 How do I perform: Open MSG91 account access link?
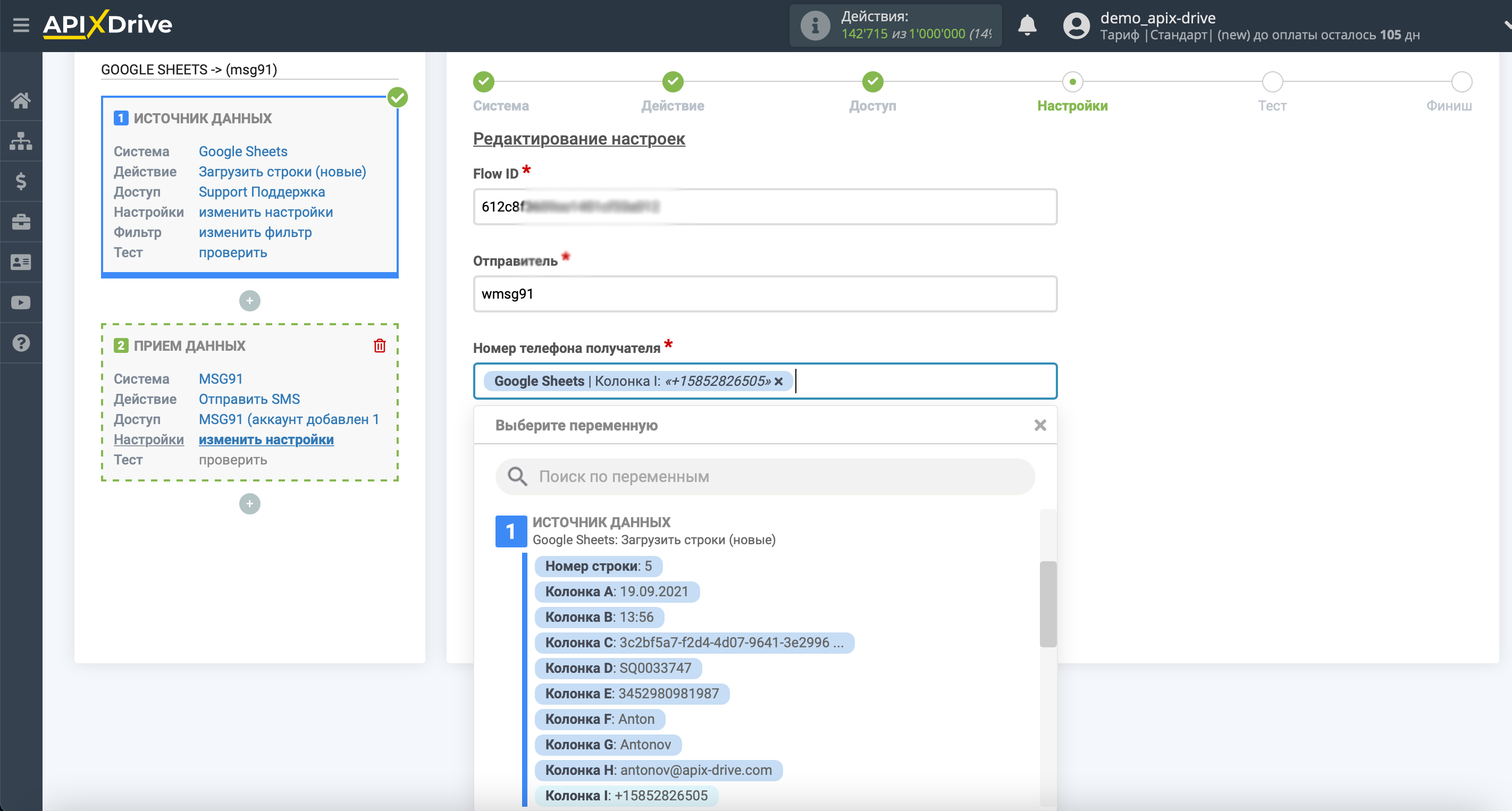pos(289,420)
